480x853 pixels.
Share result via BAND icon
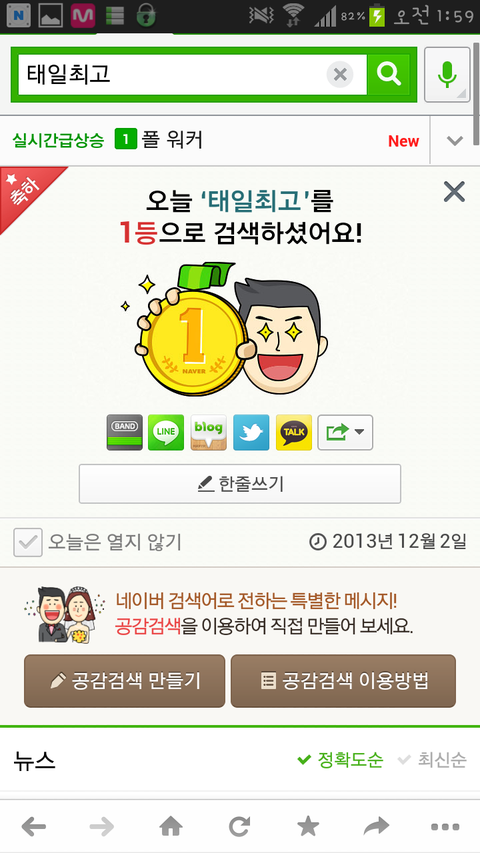click(125, 432)
